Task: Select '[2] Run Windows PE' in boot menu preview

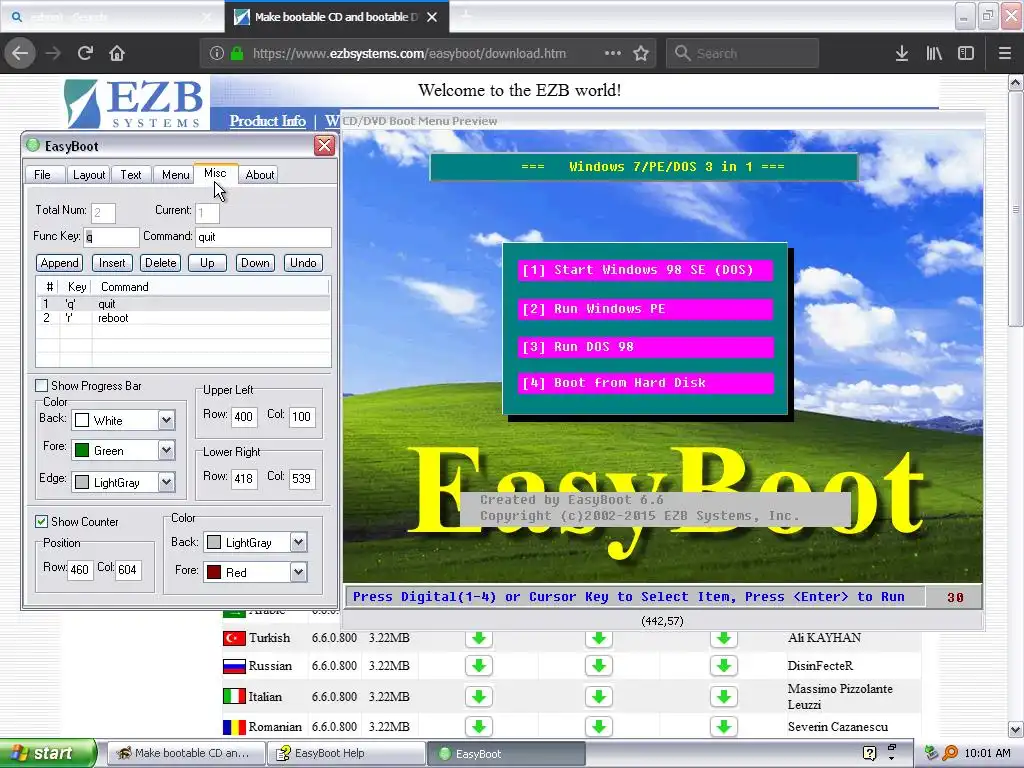Action: (646, 309)
